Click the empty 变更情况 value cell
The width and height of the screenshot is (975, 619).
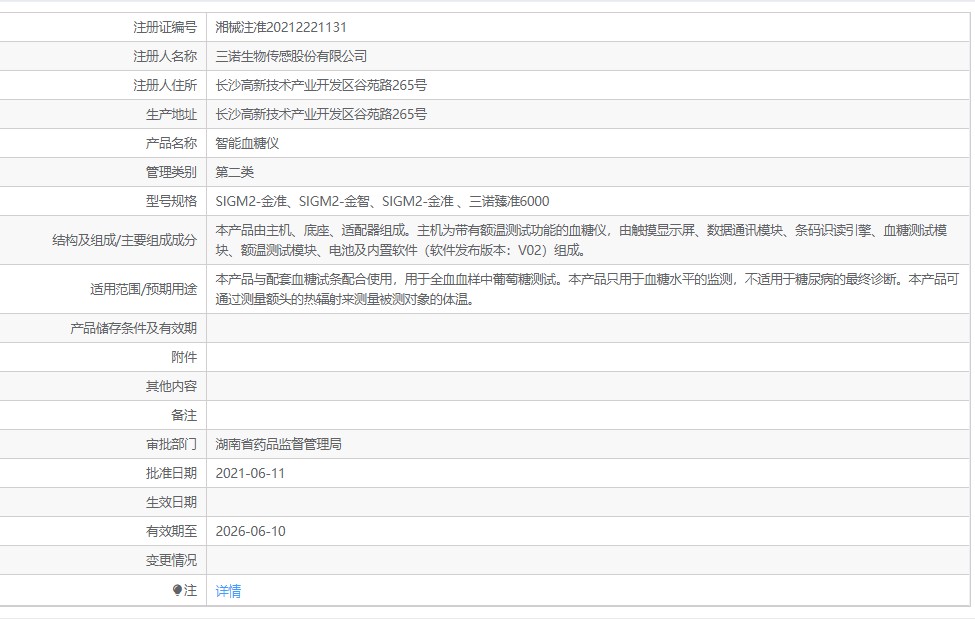click(588, 561)
